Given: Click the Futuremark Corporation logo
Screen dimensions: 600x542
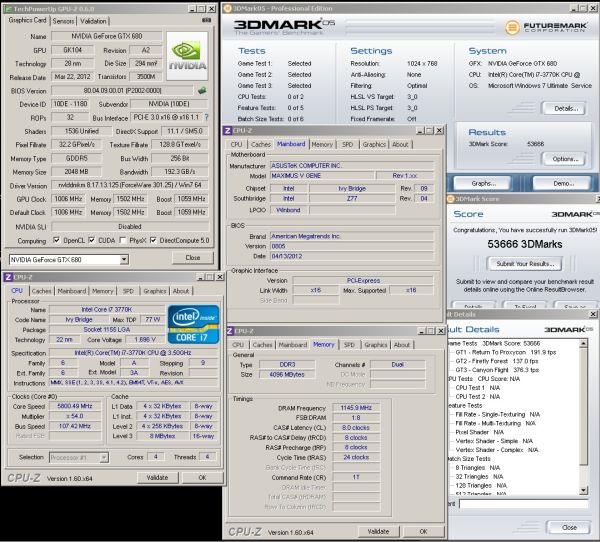Looking at the screenshot, I should click(546, 27).
